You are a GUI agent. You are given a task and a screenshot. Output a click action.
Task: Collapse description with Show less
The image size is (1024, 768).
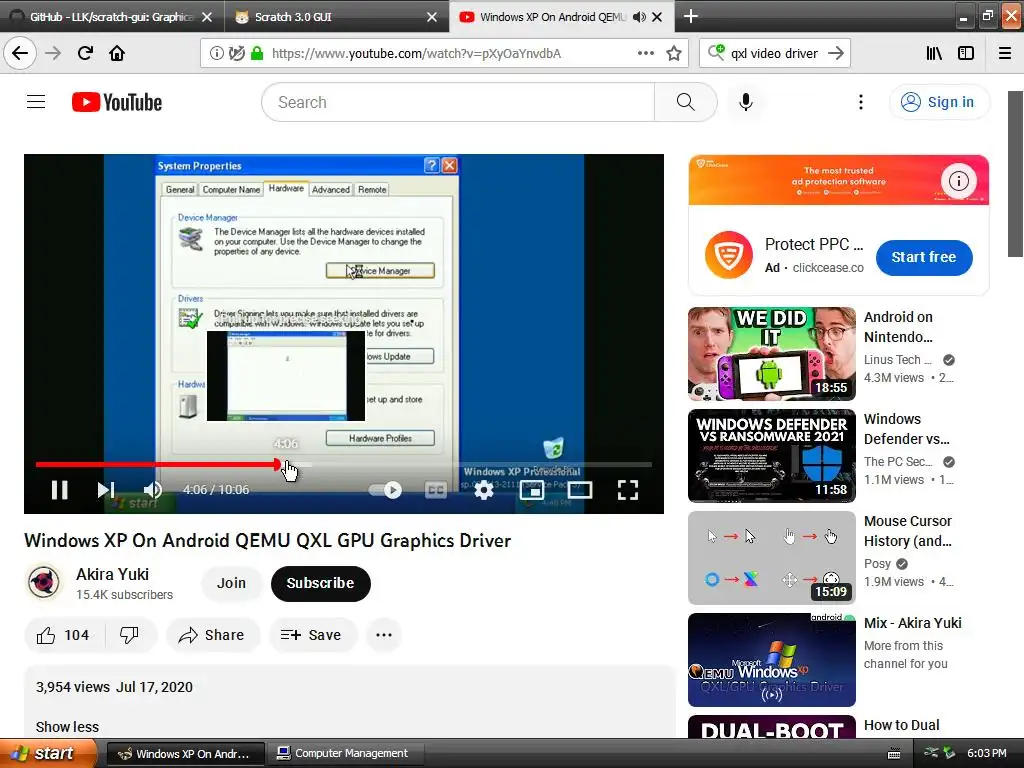pyautogui.click(x=67, y=727)
